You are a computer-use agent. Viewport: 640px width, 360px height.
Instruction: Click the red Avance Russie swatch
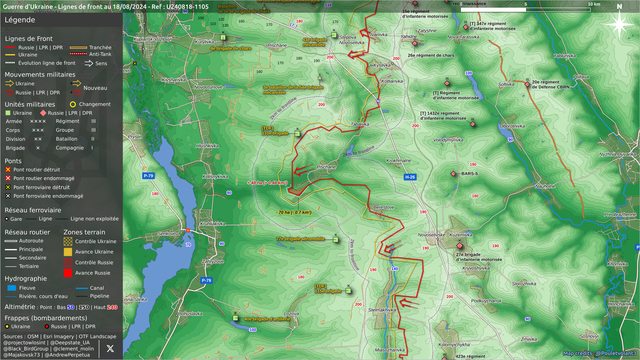(x=68, y=273)
